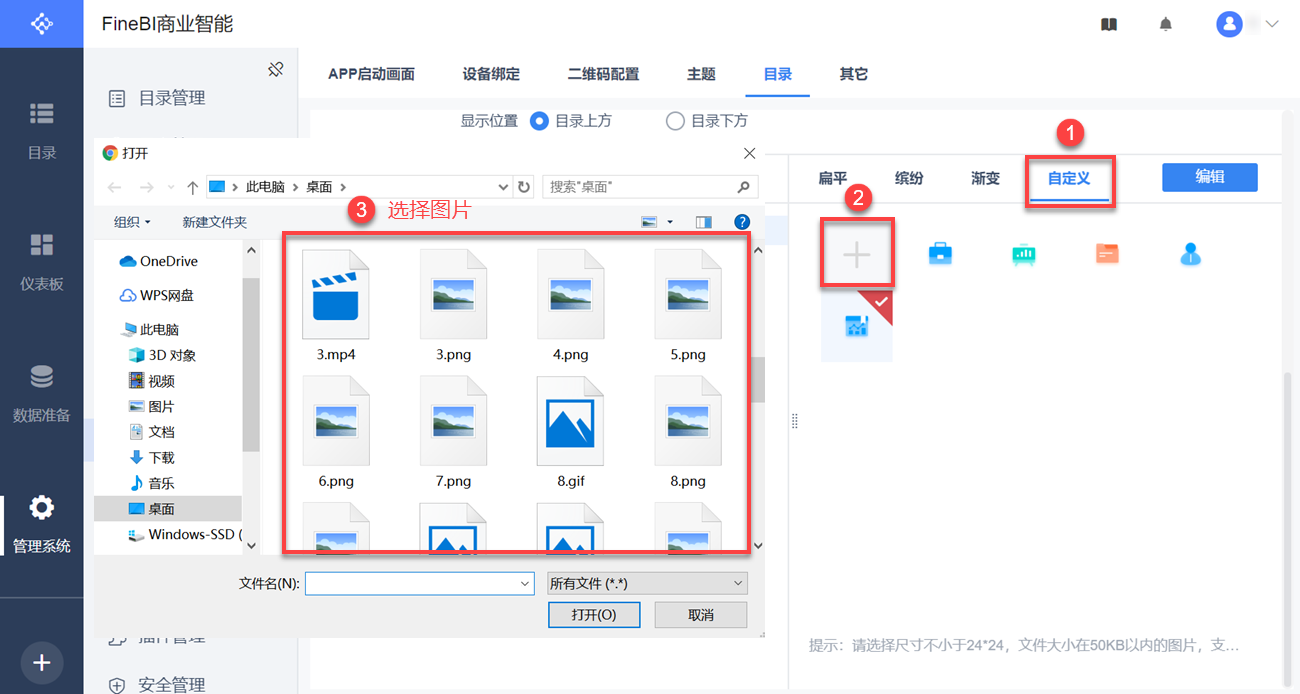Select the 渐变 icon style tab
The height and width of the screenshot is (694, 1300).
pyautogui.click(x=985, y=178)
